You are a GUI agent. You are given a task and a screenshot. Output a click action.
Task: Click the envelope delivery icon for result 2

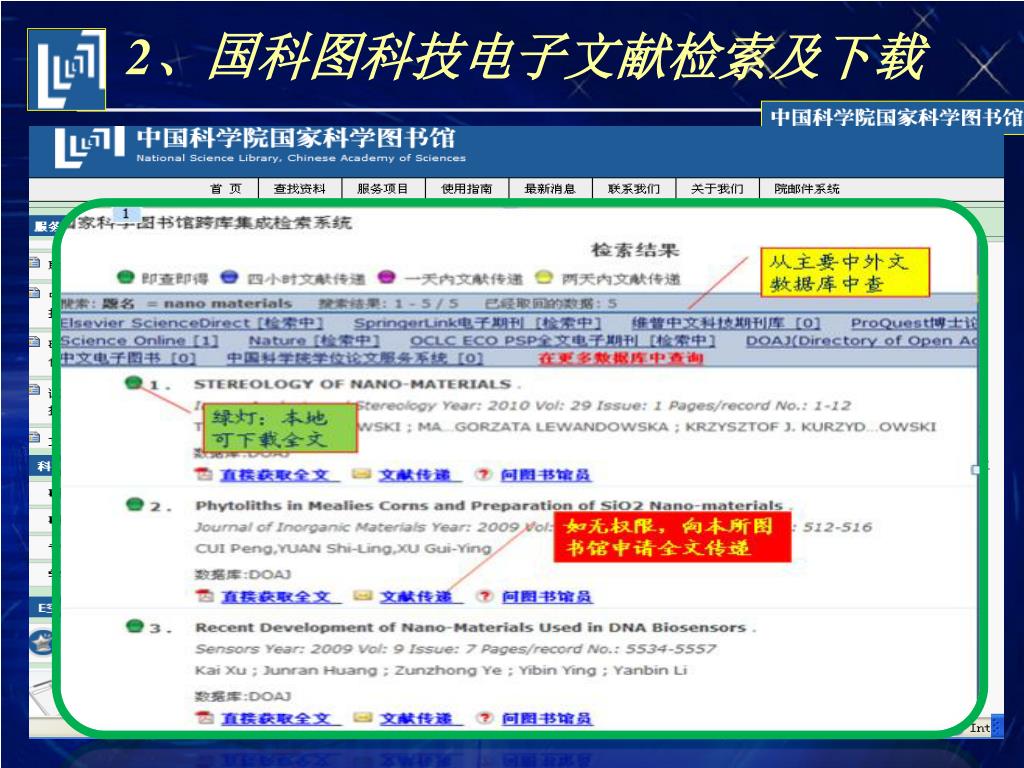pyautogui.click(x=362, y=596)
